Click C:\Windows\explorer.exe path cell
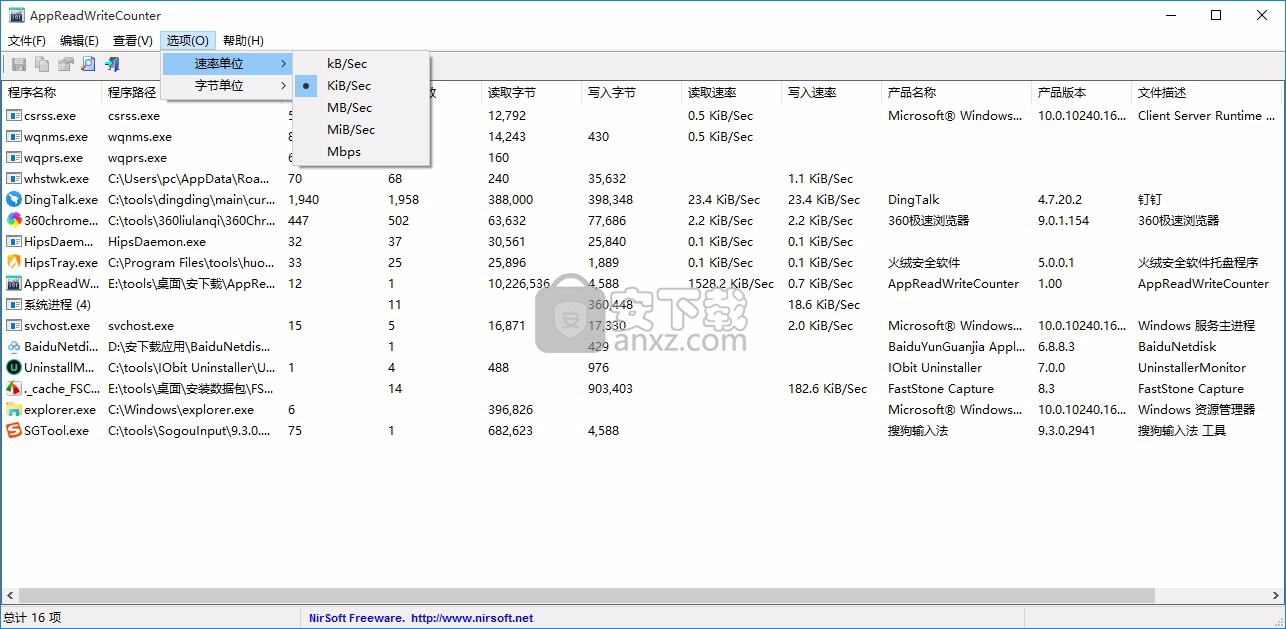Image resolution: width=1286 pixels, height=629 pixels. (x=181, y=410)
